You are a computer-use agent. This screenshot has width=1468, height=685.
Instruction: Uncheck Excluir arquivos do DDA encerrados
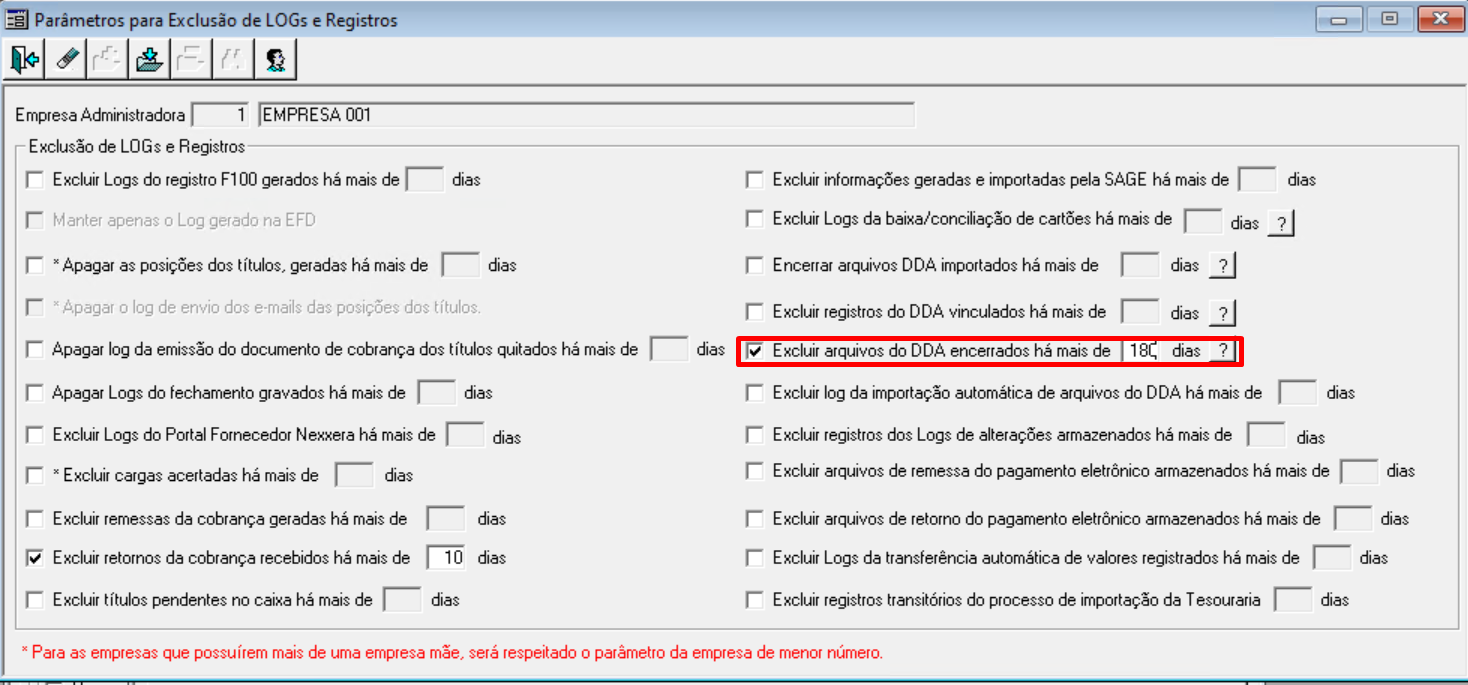(755, 351)
